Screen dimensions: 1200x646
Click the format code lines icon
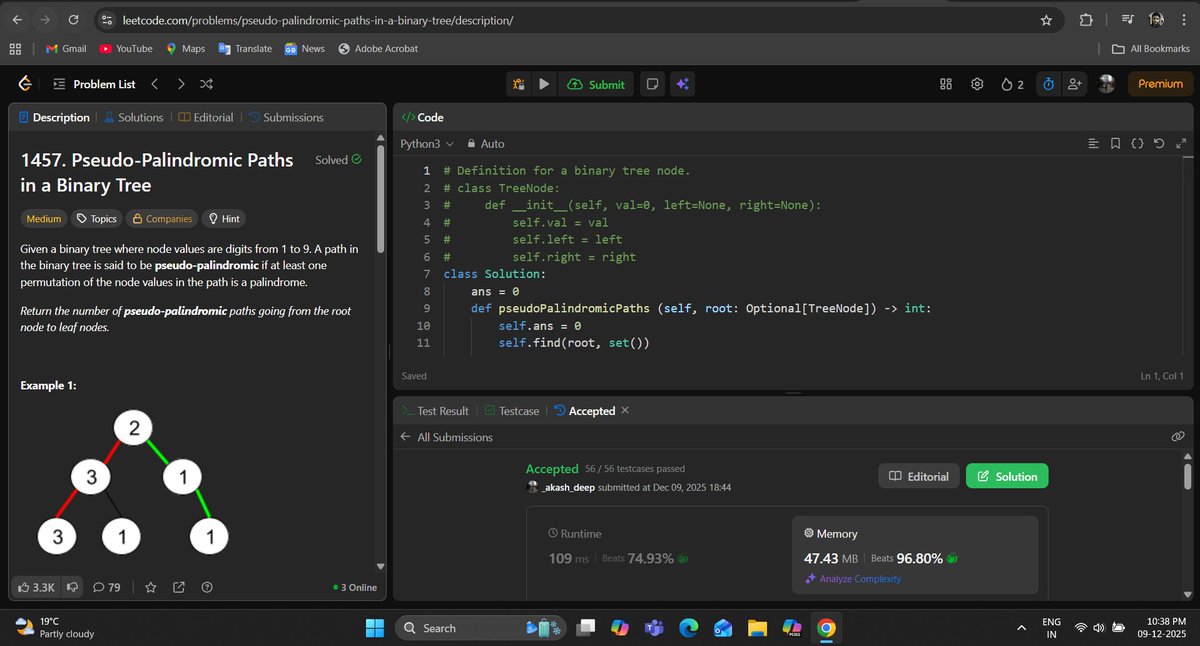(1093, 144)
